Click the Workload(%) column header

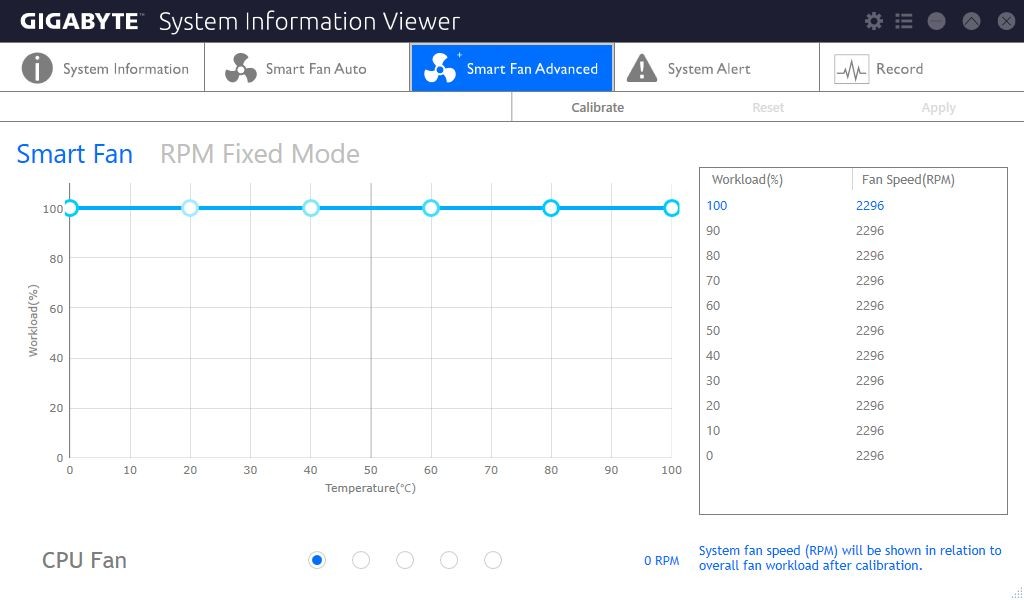coord(747,180)
